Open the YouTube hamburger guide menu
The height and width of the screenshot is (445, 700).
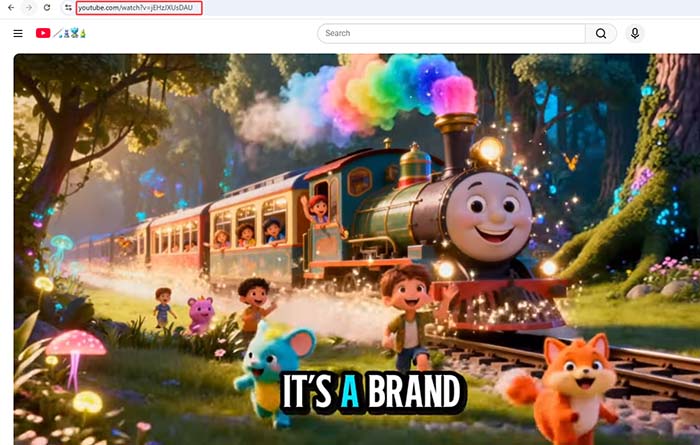18,33
